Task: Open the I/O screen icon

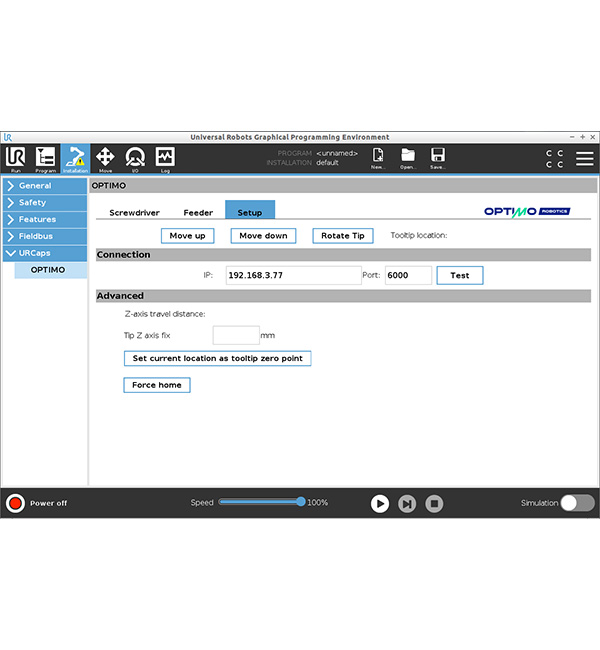Action: click(135, 158)
